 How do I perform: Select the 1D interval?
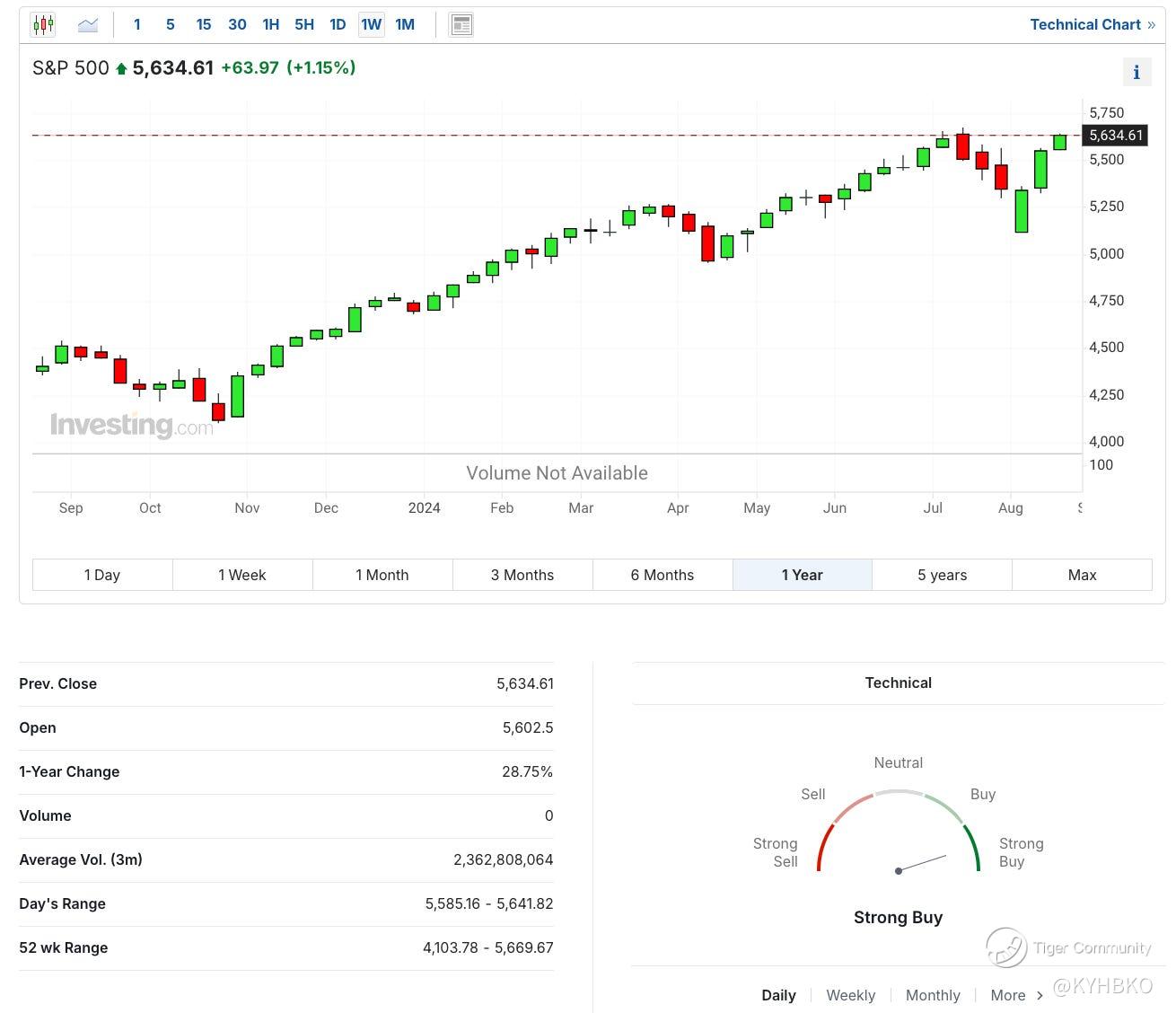click(x=338, y=24)
